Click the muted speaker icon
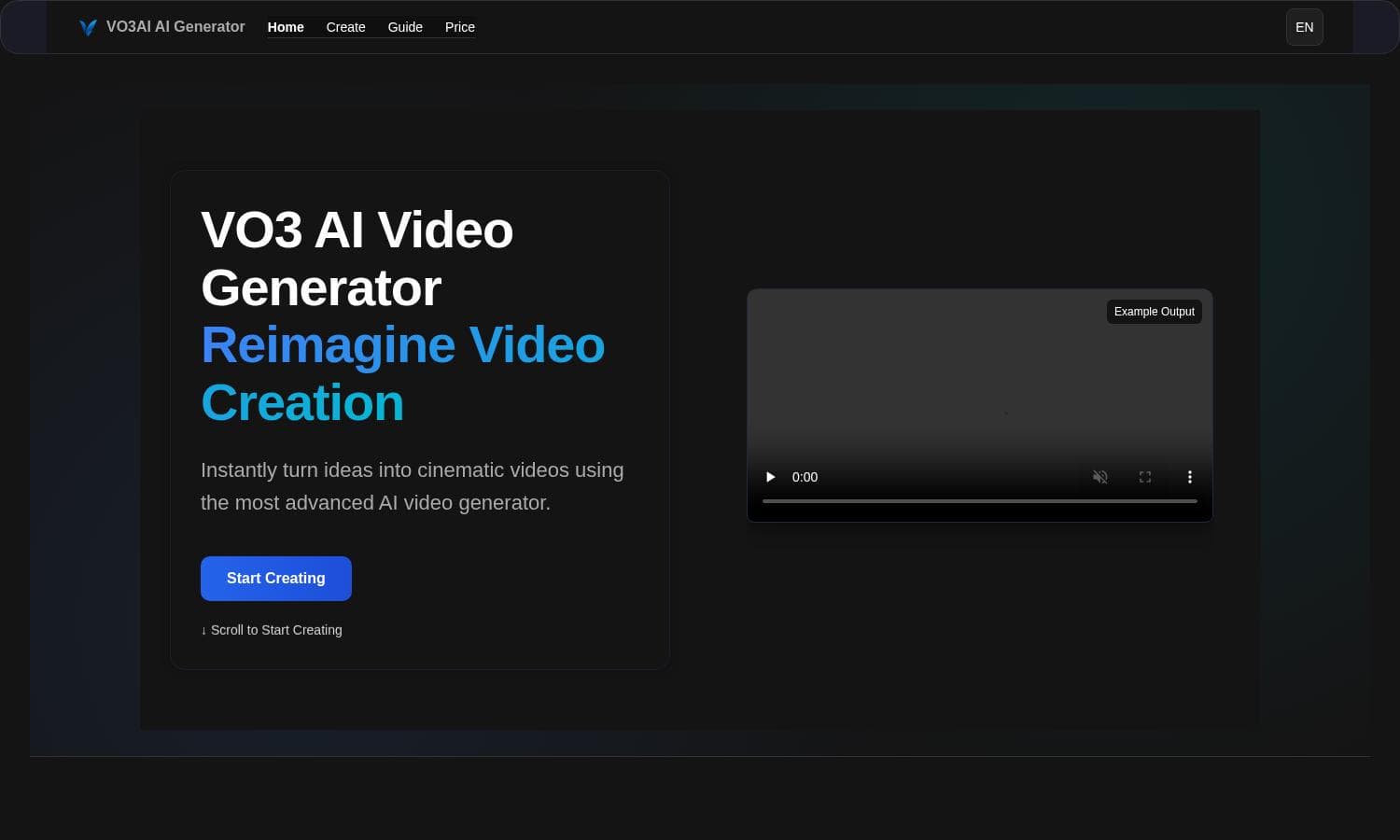Viewport: 1400px width, 840px height. (1099, 477)
